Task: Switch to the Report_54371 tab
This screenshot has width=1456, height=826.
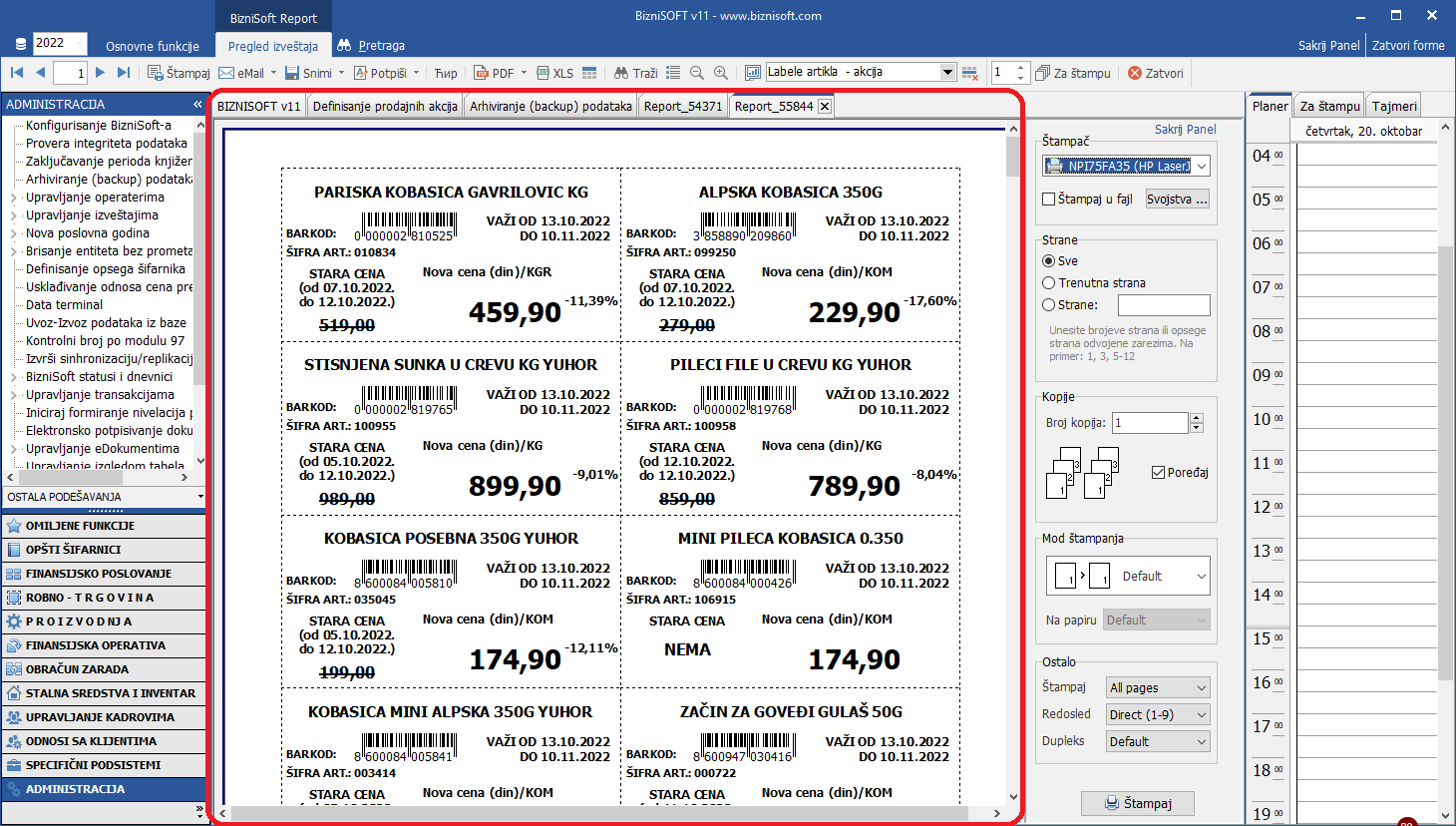Action: point(682,107)
